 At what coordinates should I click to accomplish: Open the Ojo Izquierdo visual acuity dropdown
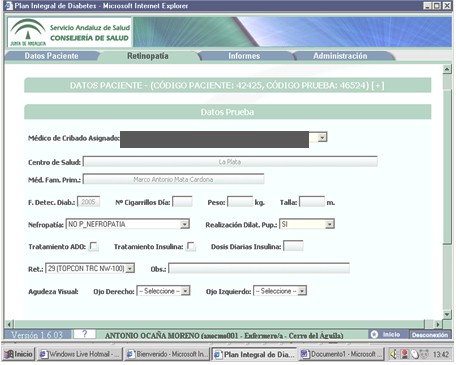click(x=302, y=291)
